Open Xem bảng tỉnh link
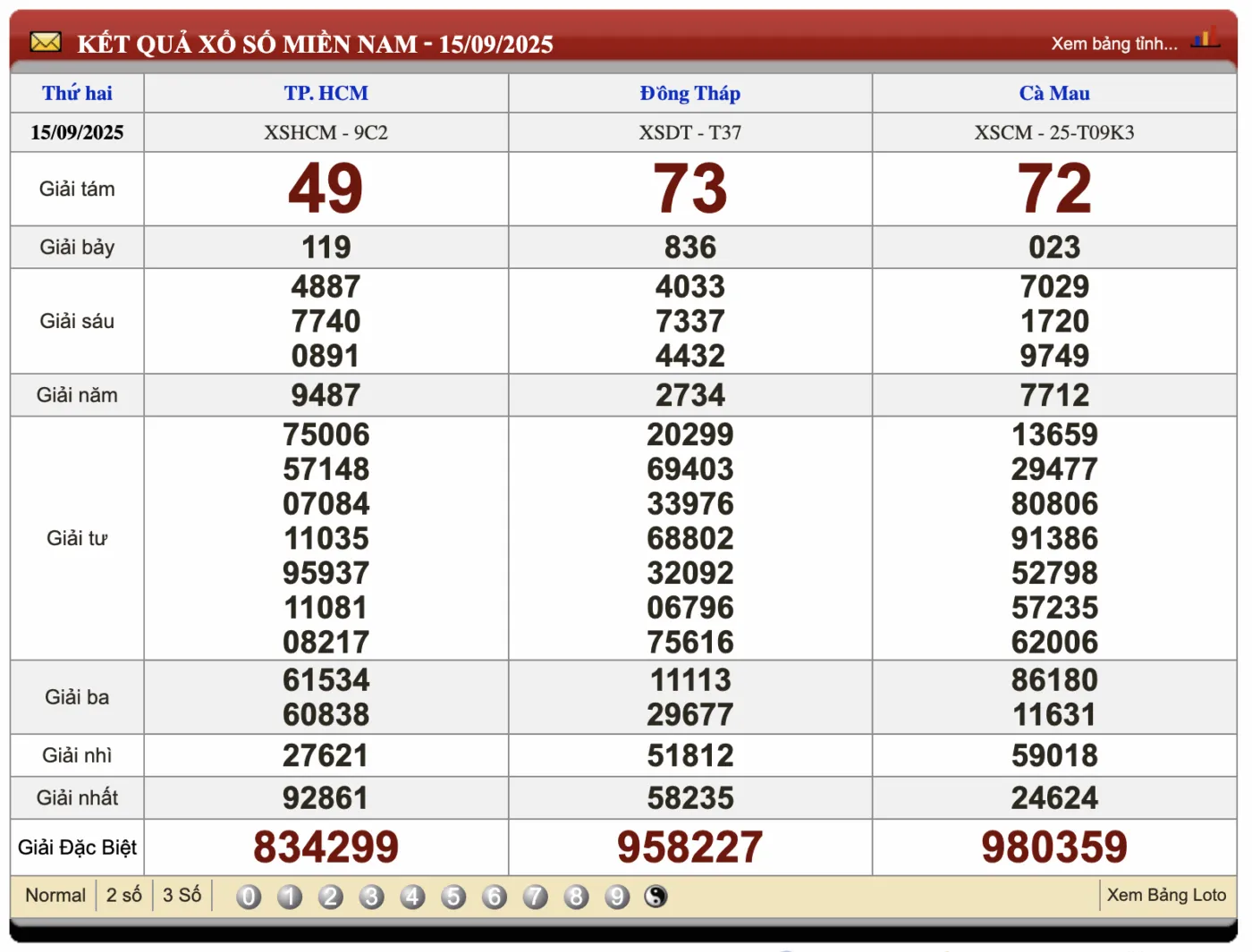This screenshot has height=952, width=1252. tap(1113, 44)
